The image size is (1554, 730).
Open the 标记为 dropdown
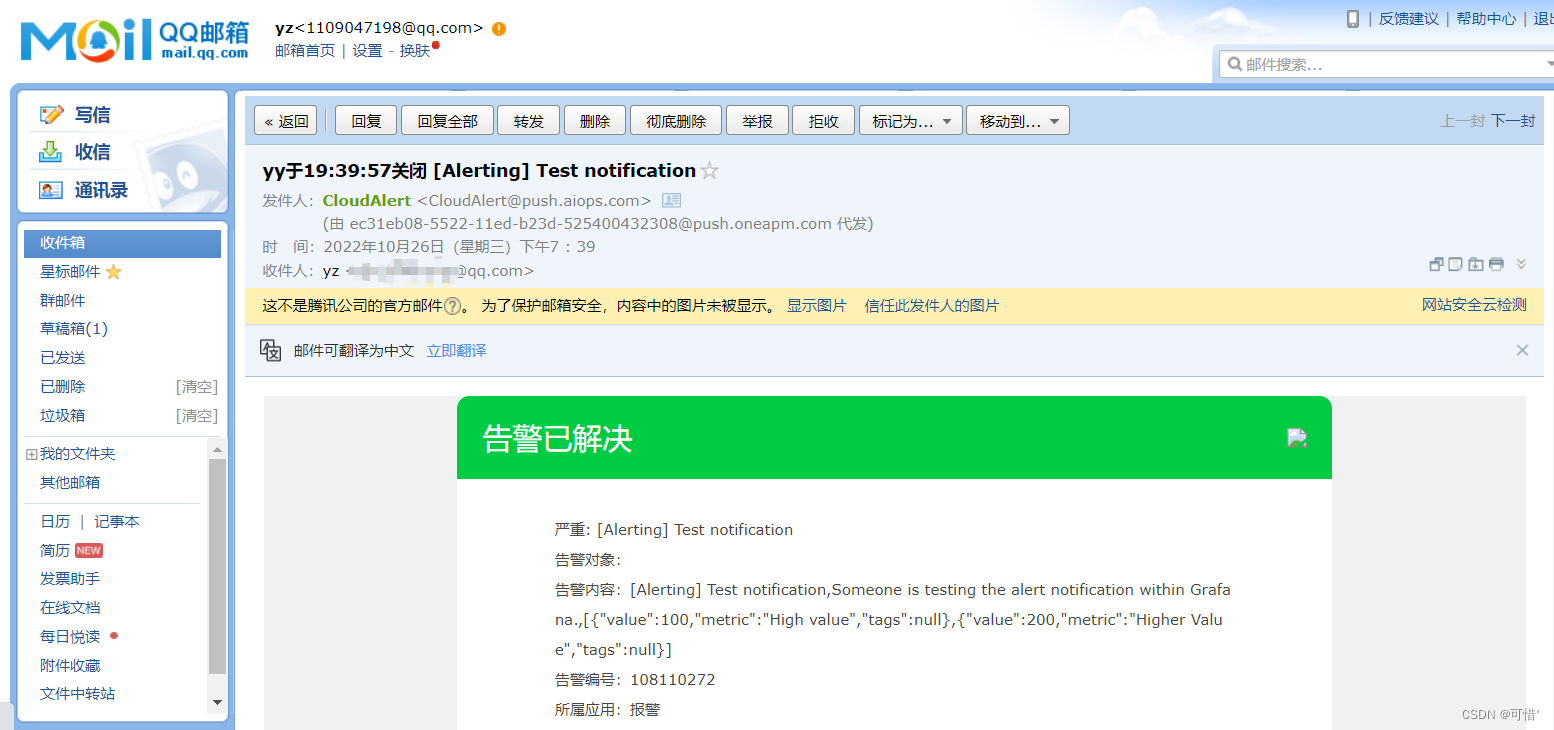pyautogui.click(x=911, y=121)
